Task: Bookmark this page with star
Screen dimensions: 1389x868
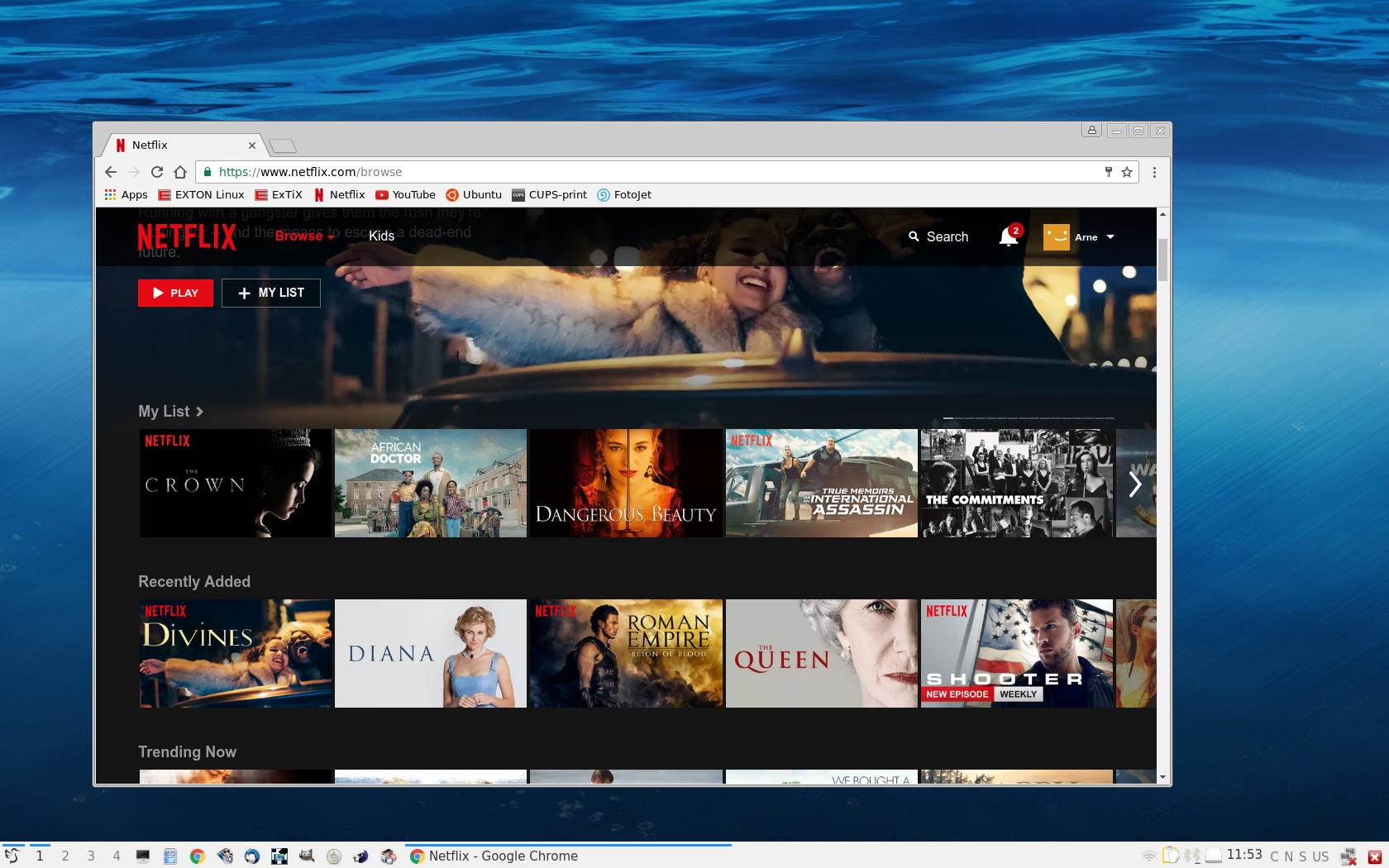Action: [x=1126, y=172]
